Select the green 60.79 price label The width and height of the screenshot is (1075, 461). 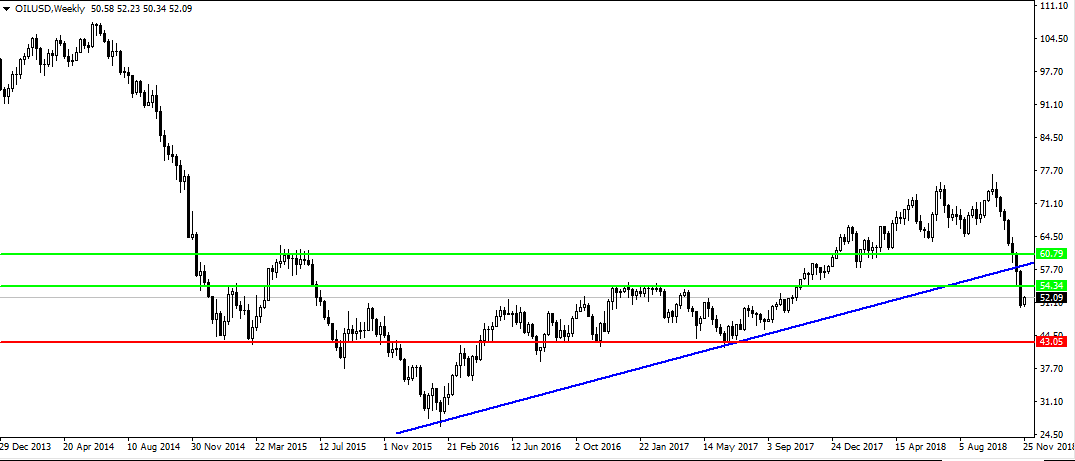click(x=1050, y=253)
